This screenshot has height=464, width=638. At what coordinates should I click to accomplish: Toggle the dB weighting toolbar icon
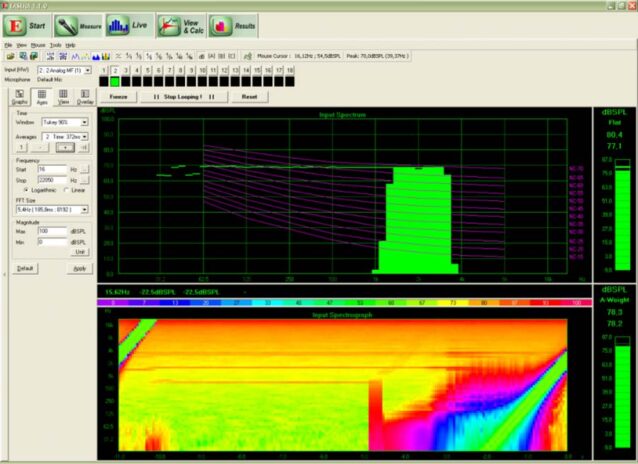pyautogui.click(x=201, y=56)
